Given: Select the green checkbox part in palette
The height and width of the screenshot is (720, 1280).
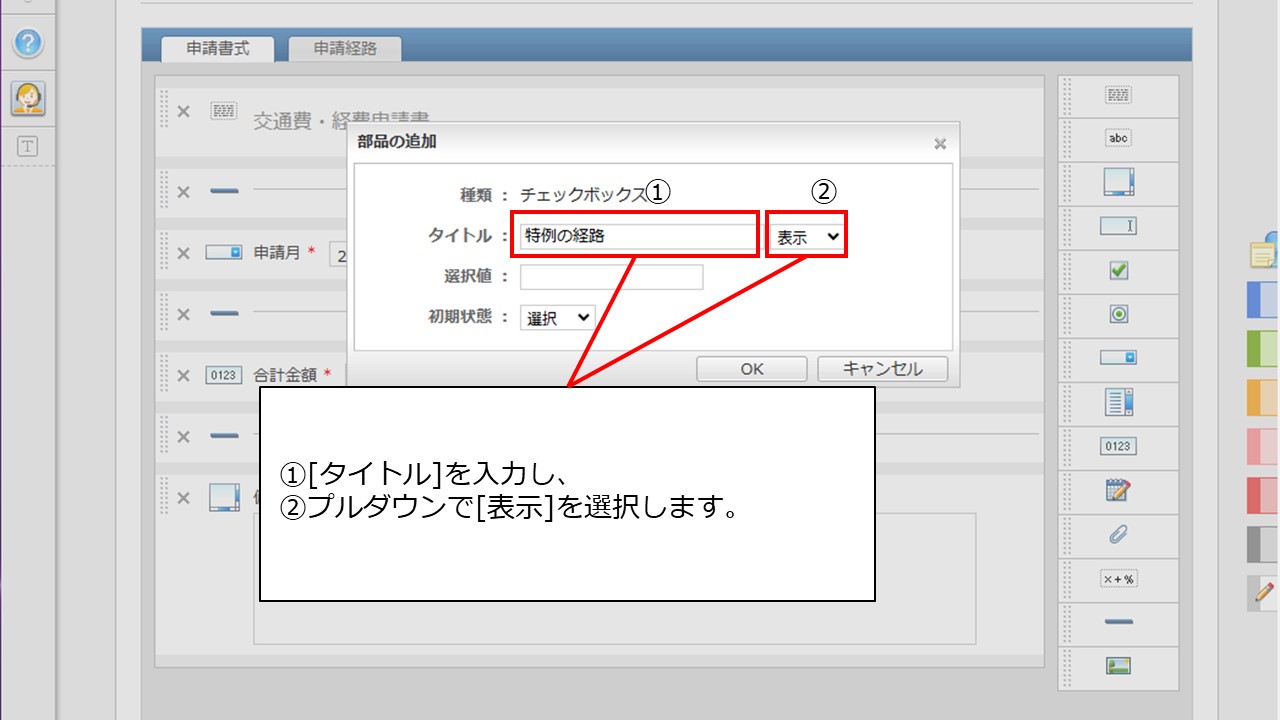Looking at the screenshot, I should coord(1118,270).
